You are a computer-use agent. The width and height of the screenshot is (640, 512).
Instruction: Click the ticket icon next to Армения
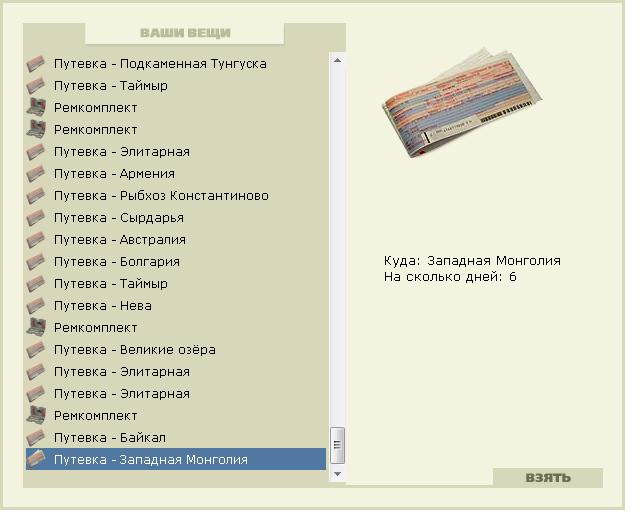(x=36, y=174)
